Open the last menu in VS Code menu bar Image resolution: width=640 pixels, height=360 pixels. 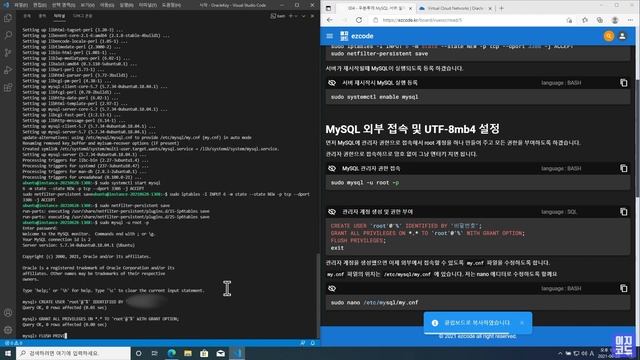point(171,5)
